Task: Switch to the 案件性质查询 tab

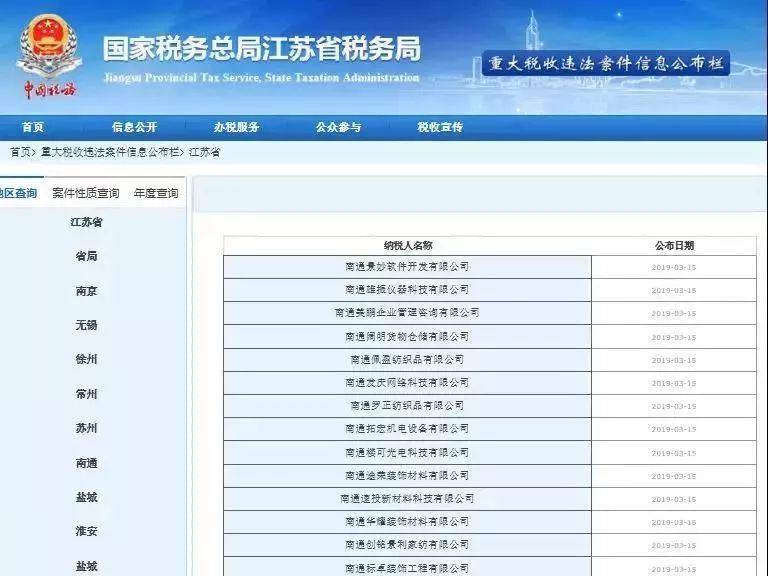Action: [85, 193]
